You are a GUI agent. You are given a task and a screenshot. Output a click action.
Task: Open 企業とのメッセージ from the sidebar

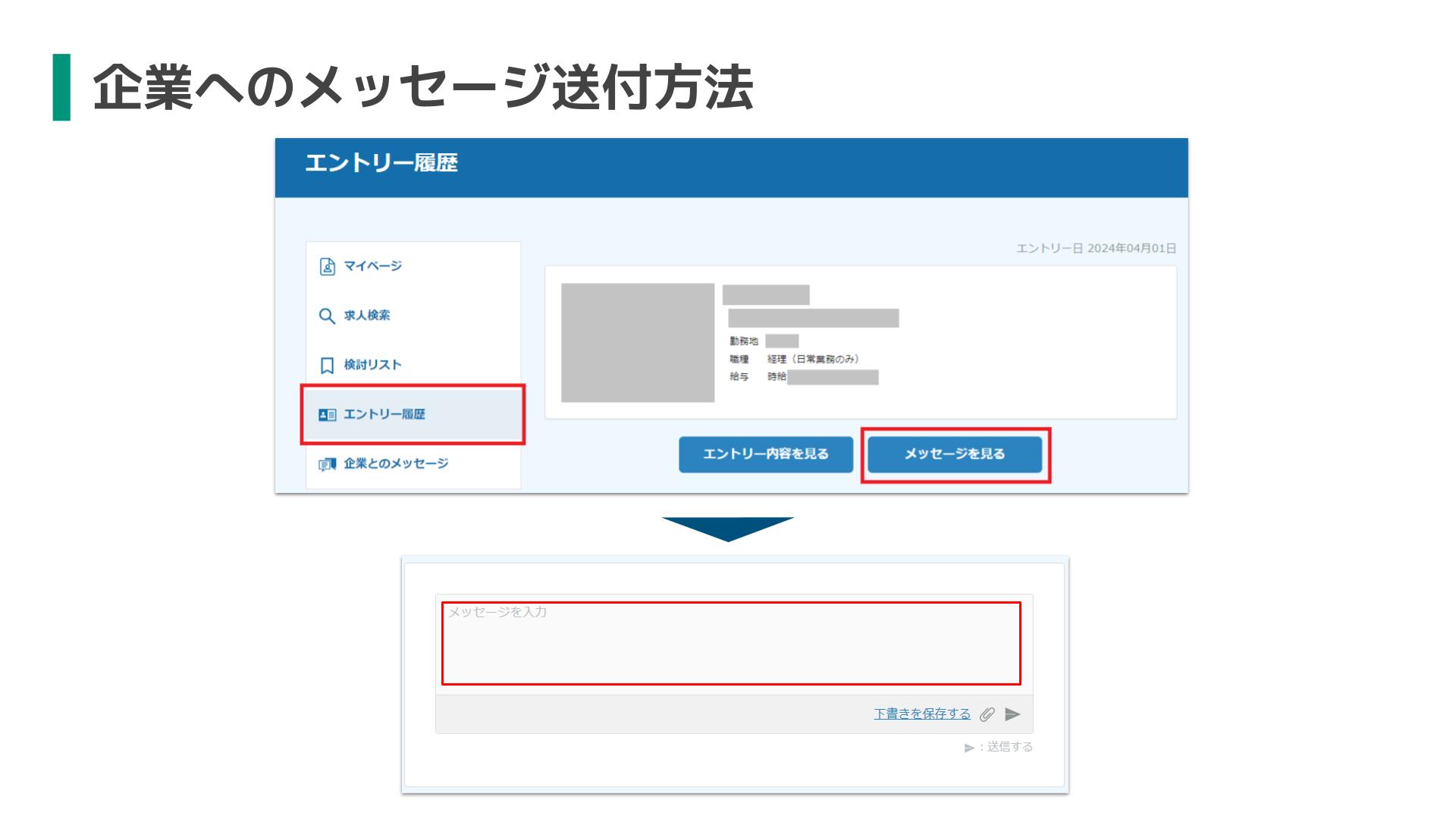coord(397,463)
